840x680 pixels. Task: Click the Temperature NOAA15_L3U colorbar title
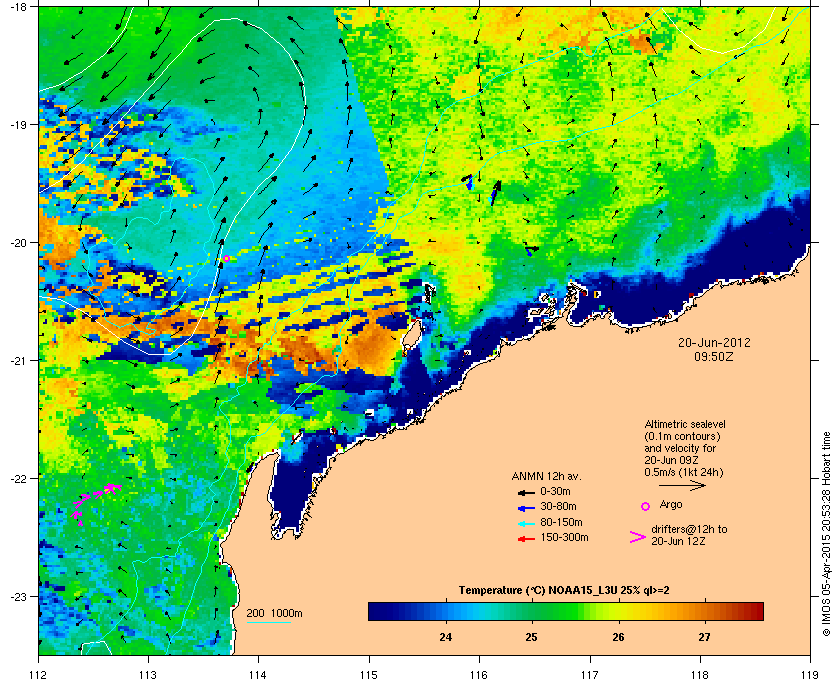point(564,591)
